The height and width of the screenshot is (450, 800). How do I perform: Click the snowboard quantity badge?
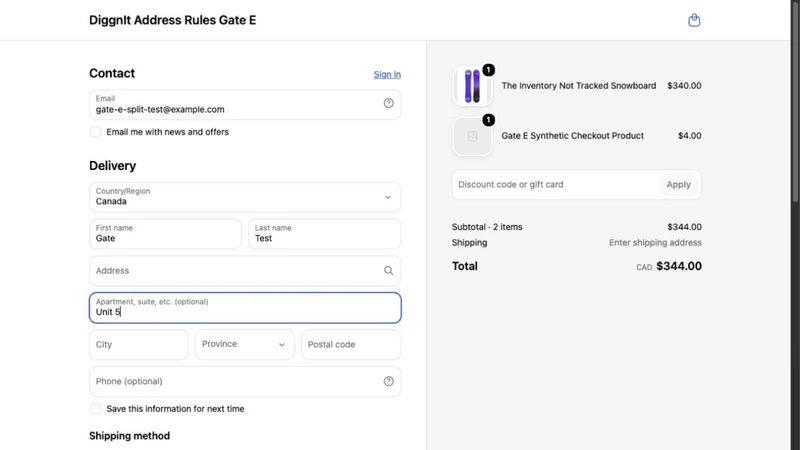pos(488,70)
